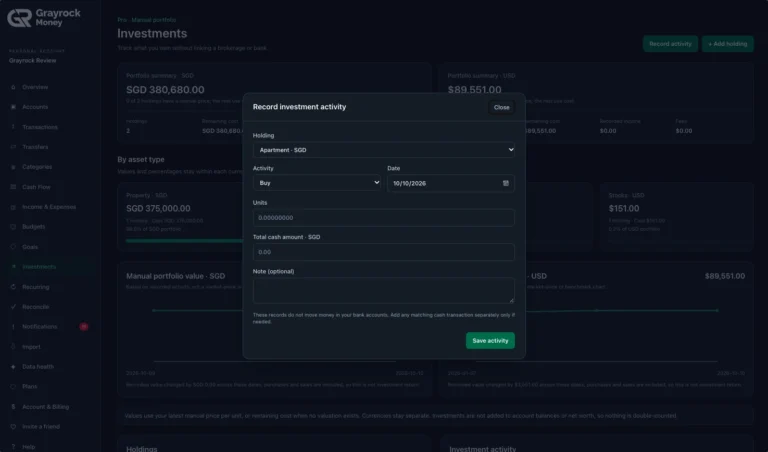Click the Grayrock Review account name
The width and height of the screenshot is (768, 452).
click(x=32, y=61)
